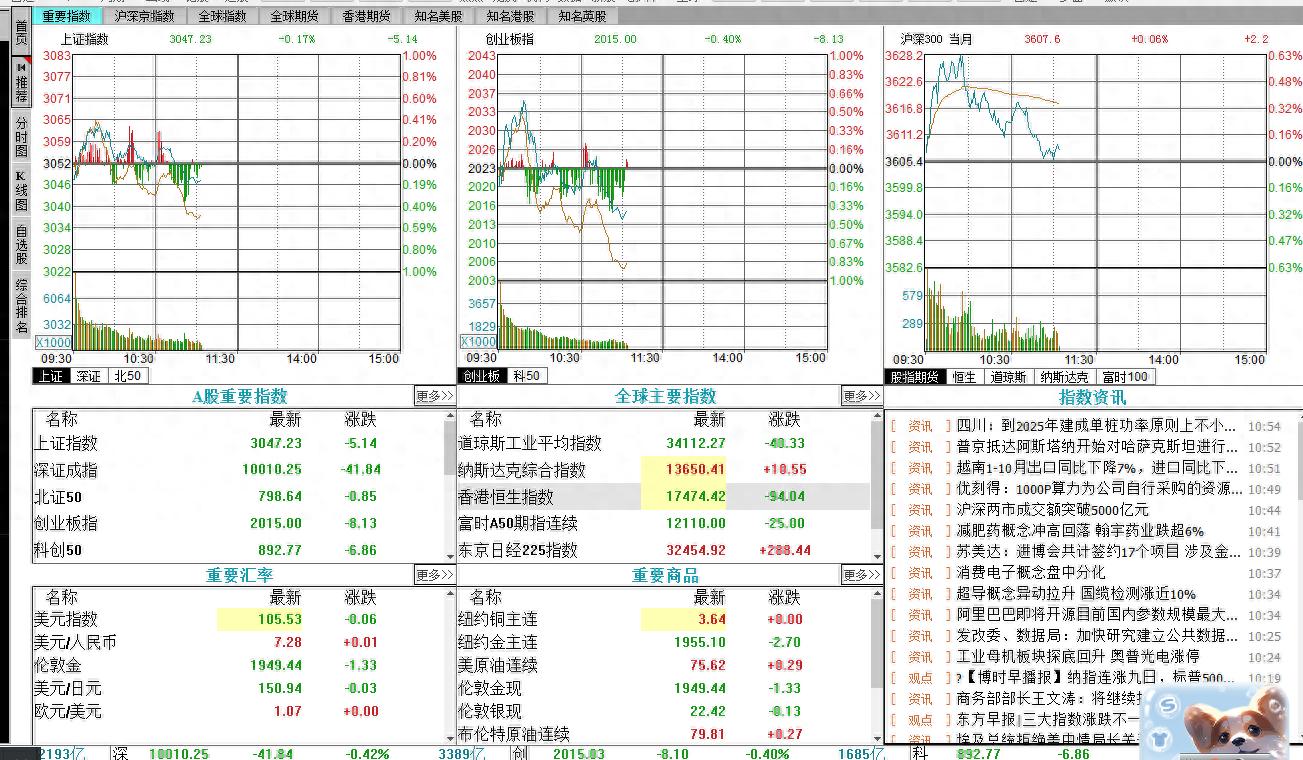The height and width of the screenshot is (760, 1303).
Task: Switch first chart to 深证
Action: [89, 376]
